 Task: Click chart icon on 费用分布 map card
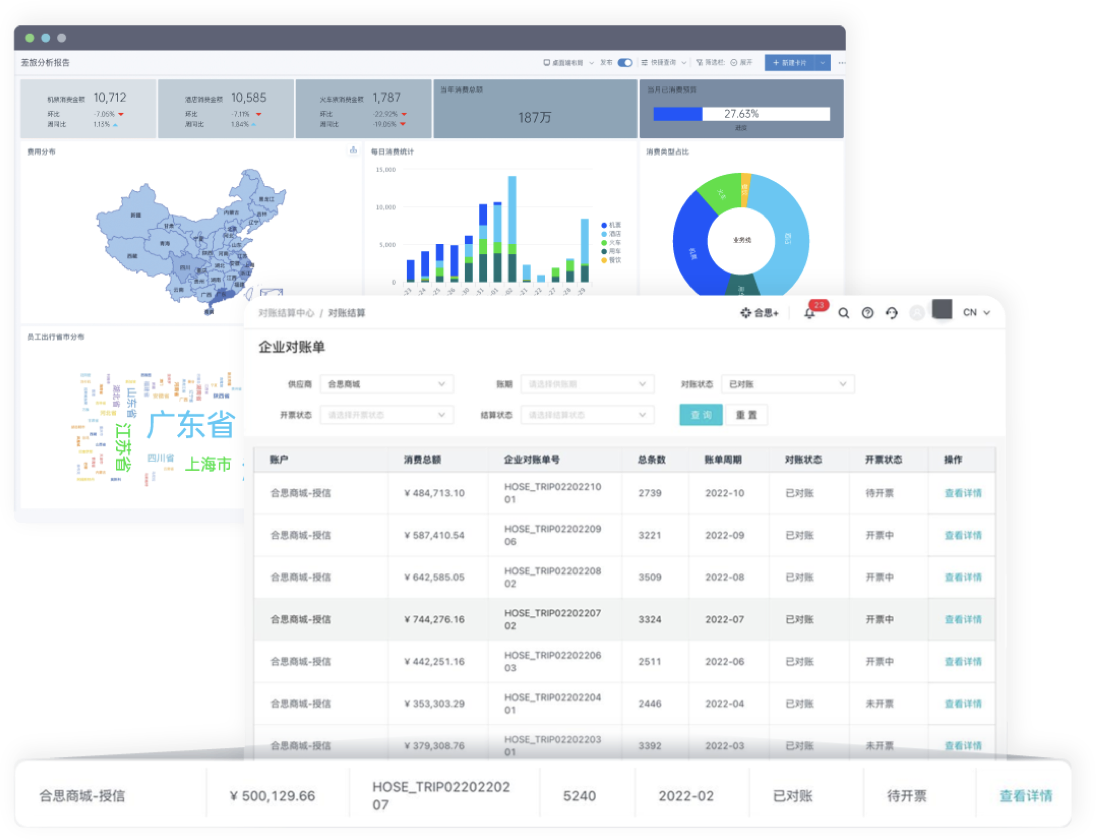(353, 151)
